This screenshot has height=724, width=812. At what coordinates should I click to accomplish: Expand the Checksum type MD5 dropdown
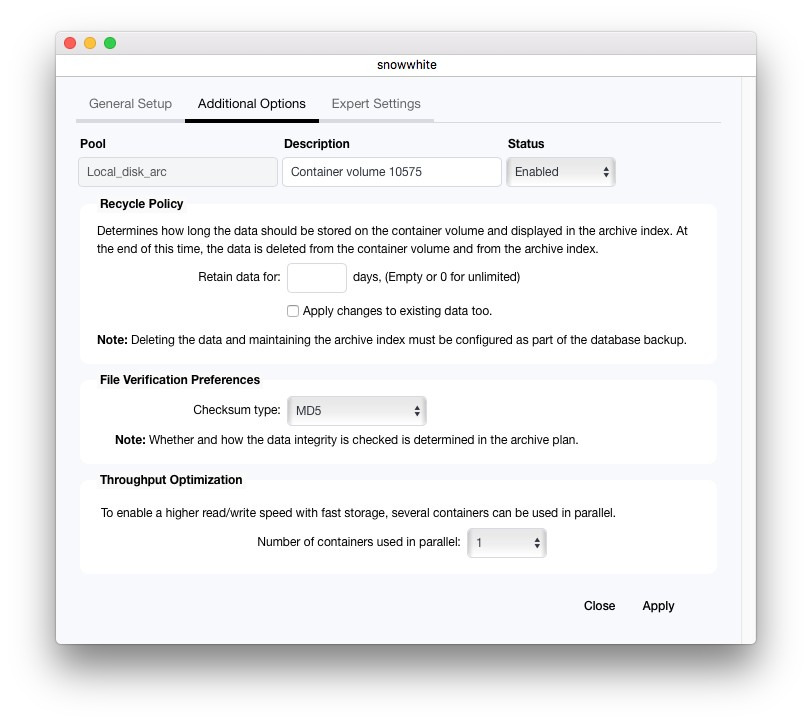click(x=357, y=411)
